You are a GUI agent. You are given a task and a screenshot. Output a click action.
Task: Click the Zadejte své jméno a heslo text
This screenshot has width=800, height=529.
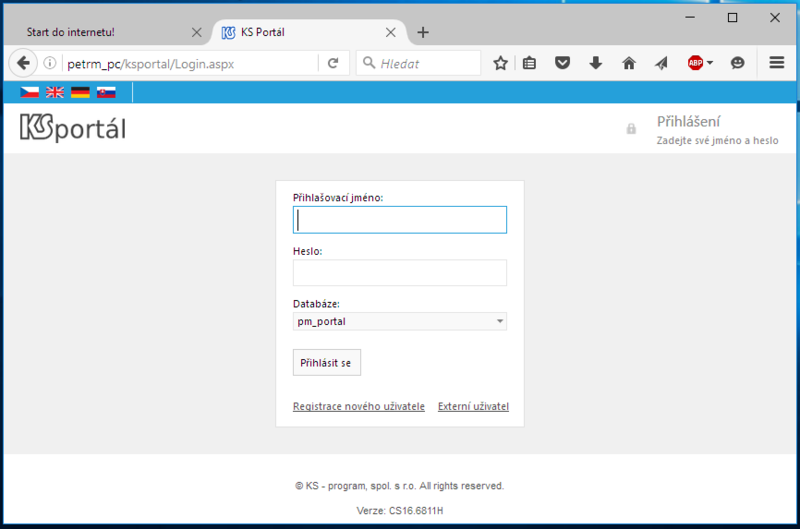[717, 141]
